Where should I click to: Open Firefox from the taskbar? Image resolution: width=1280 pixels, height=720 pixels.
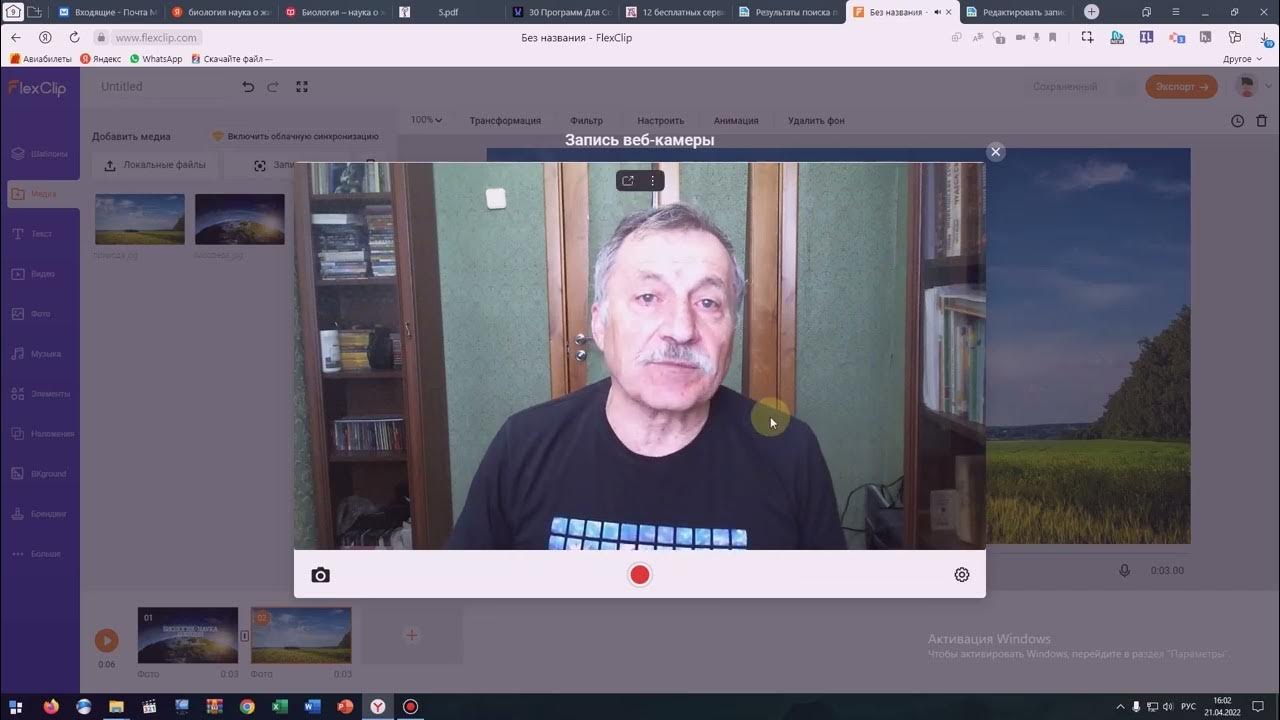[x=51, y=706]
